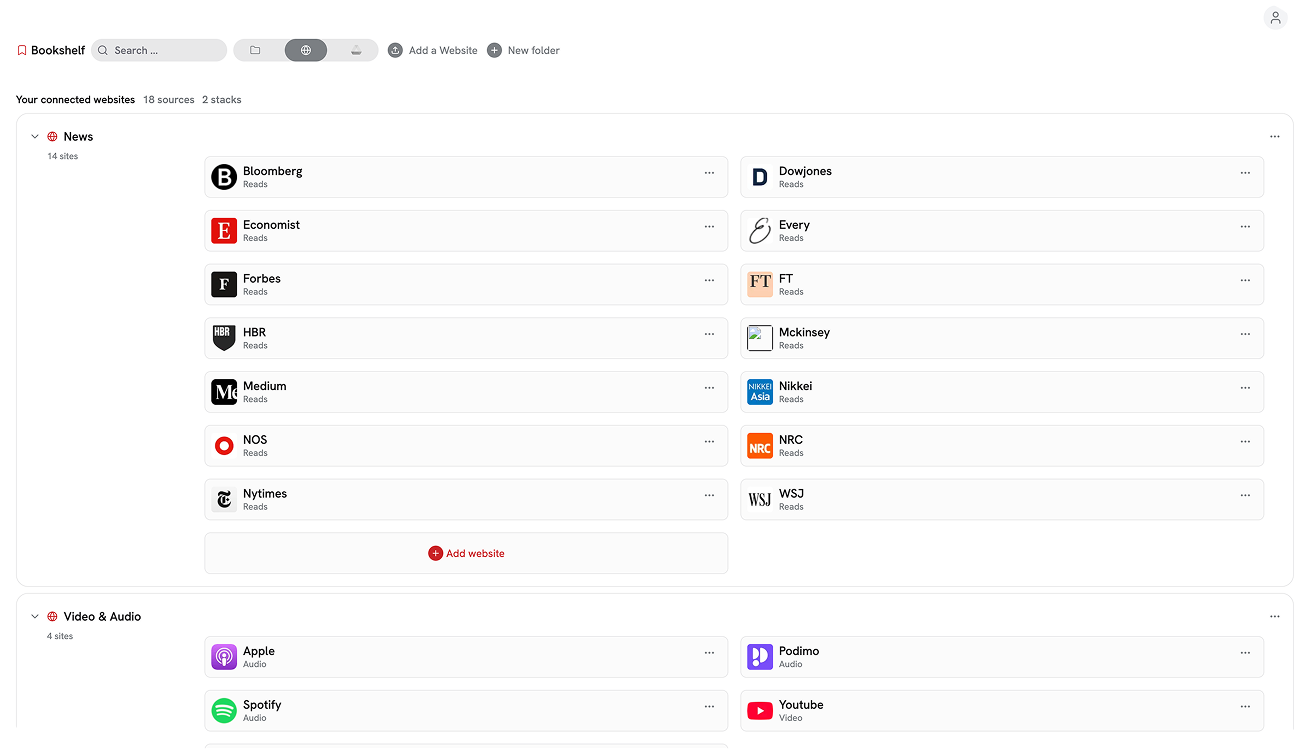Click the red Add website button

[466, 553]
